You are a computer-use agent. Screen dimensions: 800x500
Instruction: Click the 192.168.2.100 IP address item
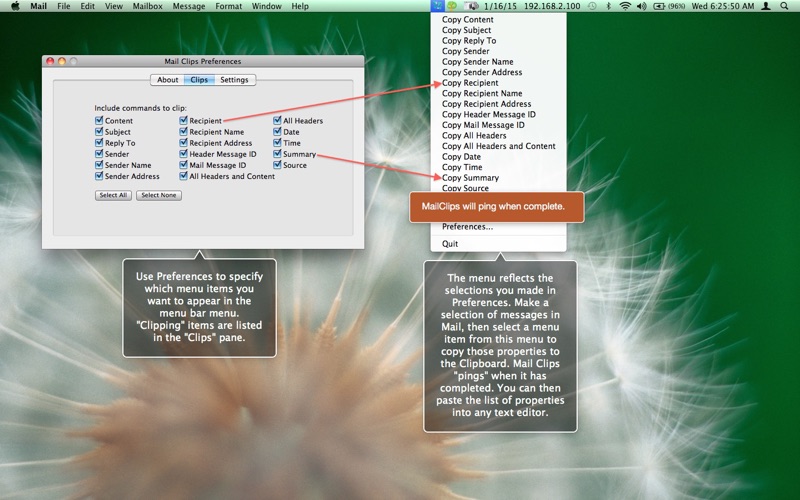click(x=552, y=6)
